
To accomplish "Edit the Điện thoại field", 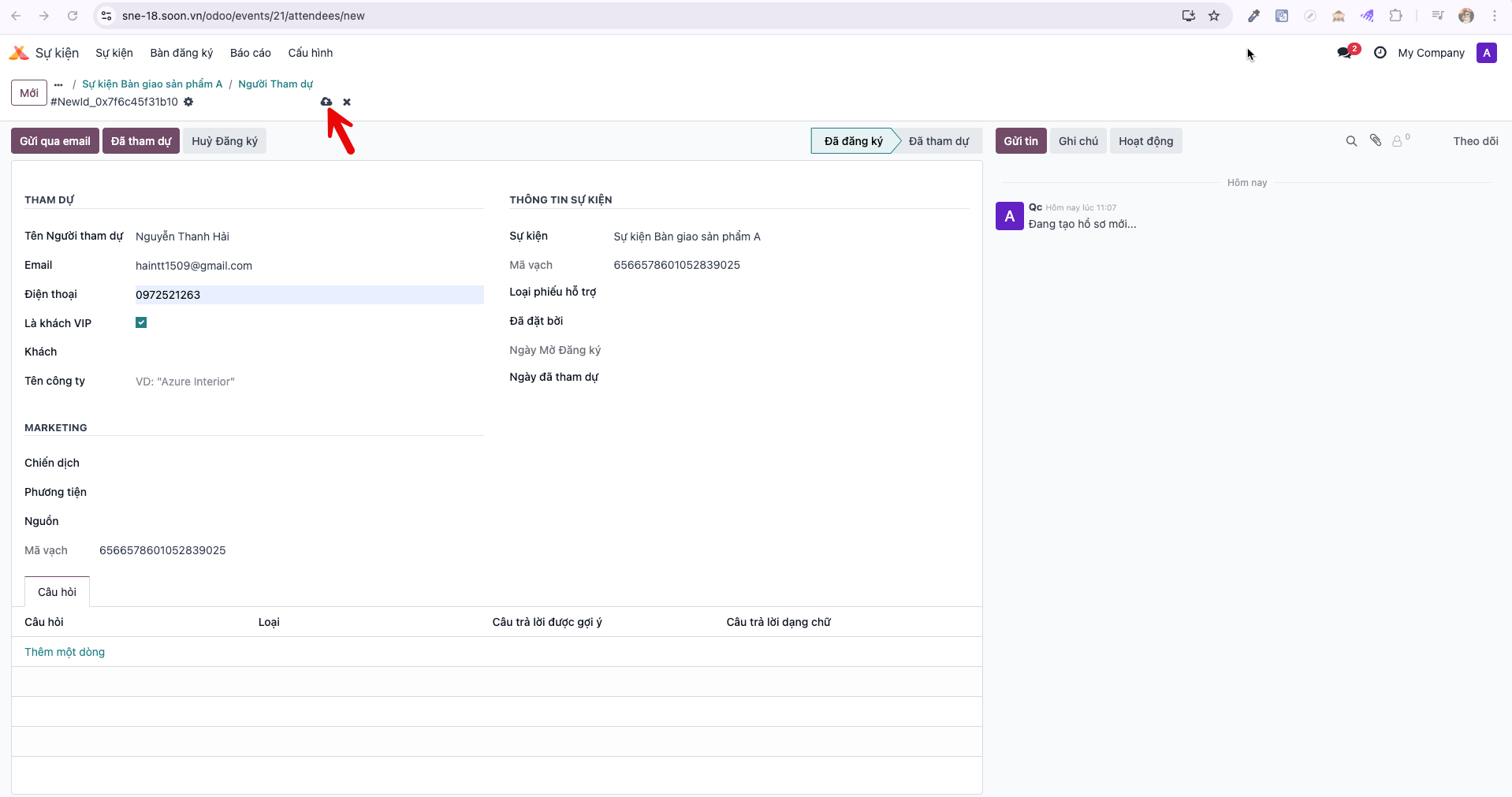I will [309, 295].
